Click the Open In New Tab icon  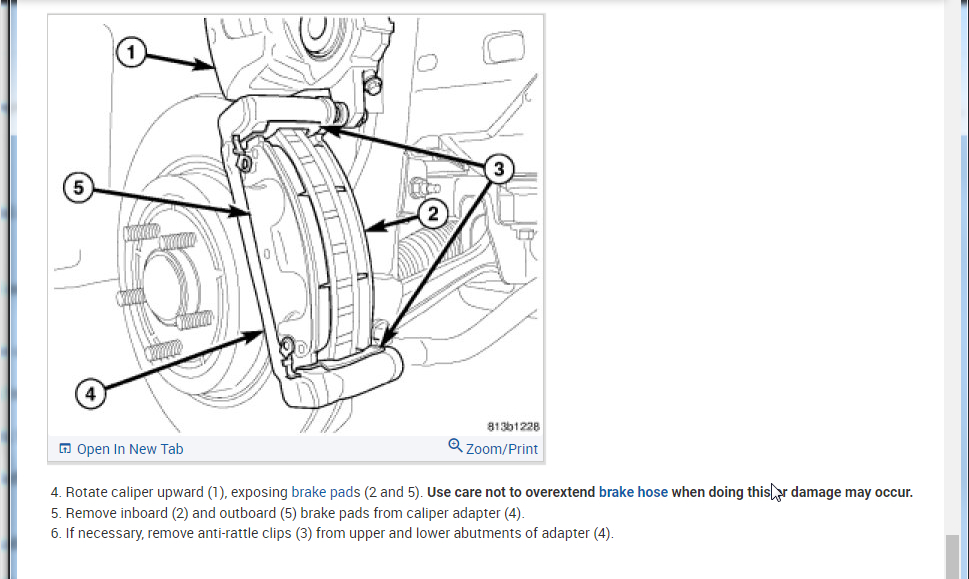(65, 449)
